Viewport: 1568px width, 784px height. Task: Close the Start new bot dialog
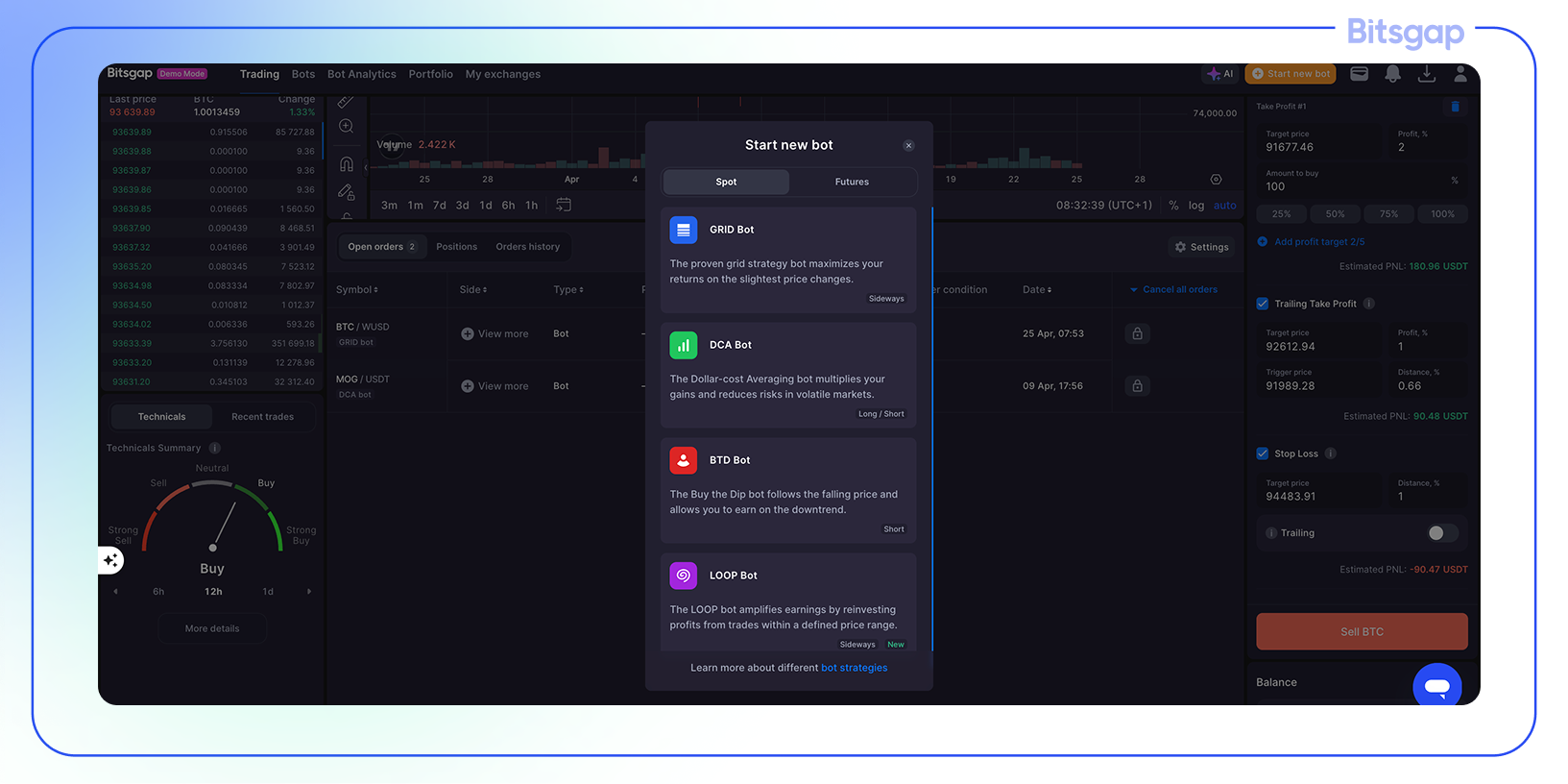pos(908,146)
